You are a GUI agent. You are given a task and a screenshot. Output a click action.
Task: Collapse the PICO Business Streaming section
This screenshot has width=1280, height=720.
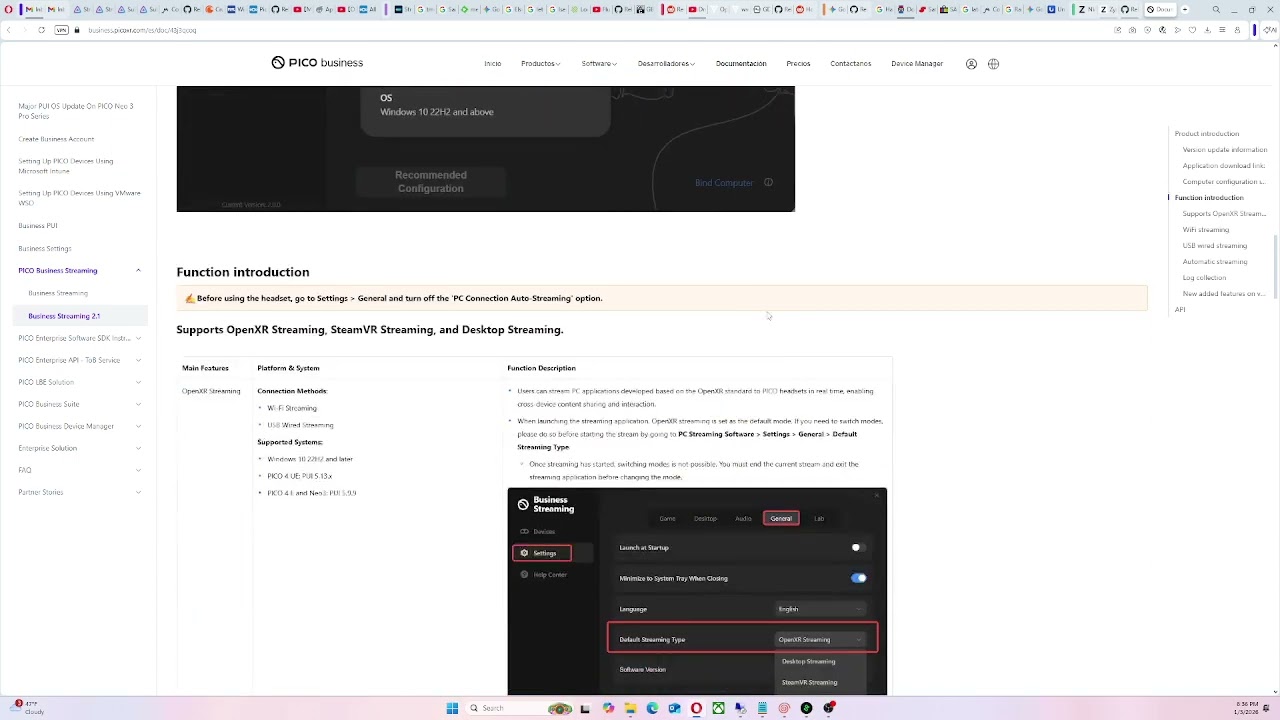pos(138,271)
